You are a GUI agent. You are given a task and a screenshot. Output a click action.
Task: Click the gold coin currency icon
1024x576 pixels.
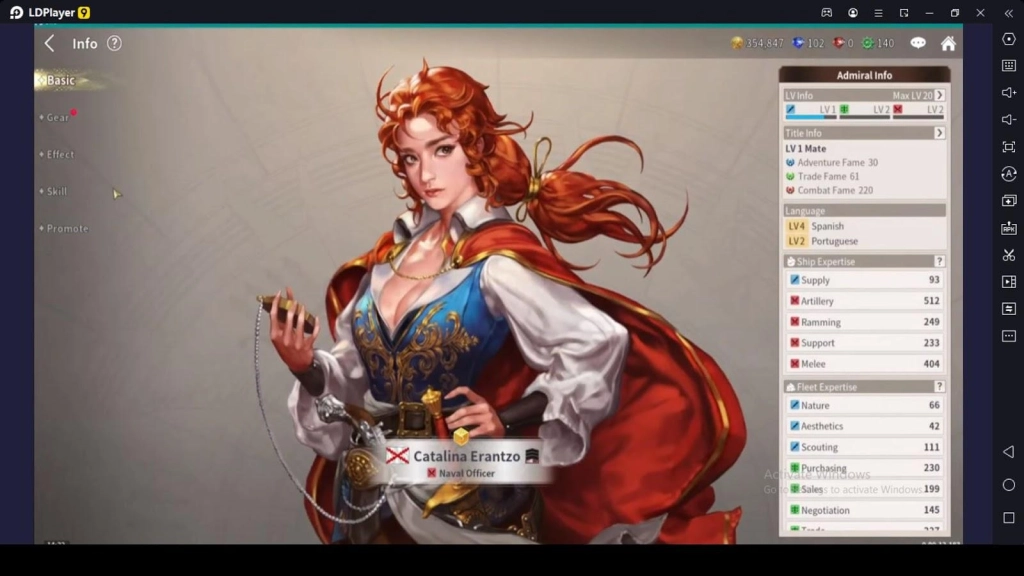737,43
